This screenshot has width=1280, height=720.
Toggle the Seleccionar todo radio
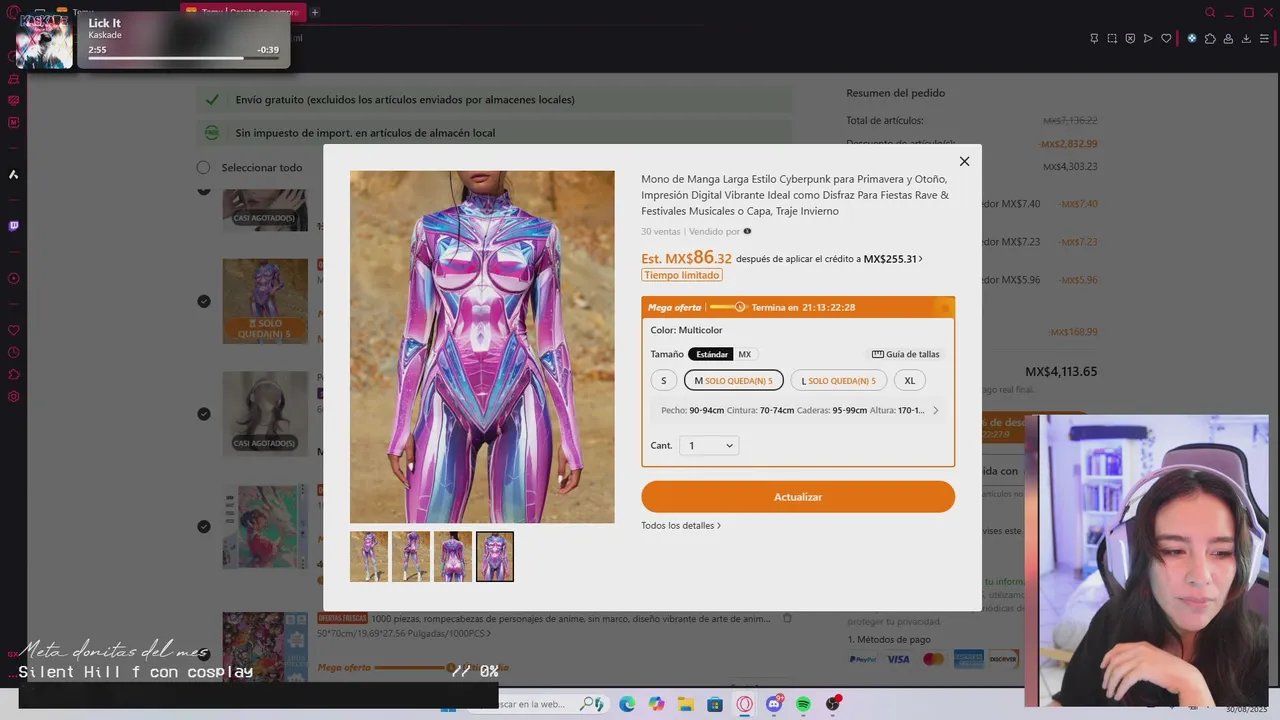tap(204, 167)
